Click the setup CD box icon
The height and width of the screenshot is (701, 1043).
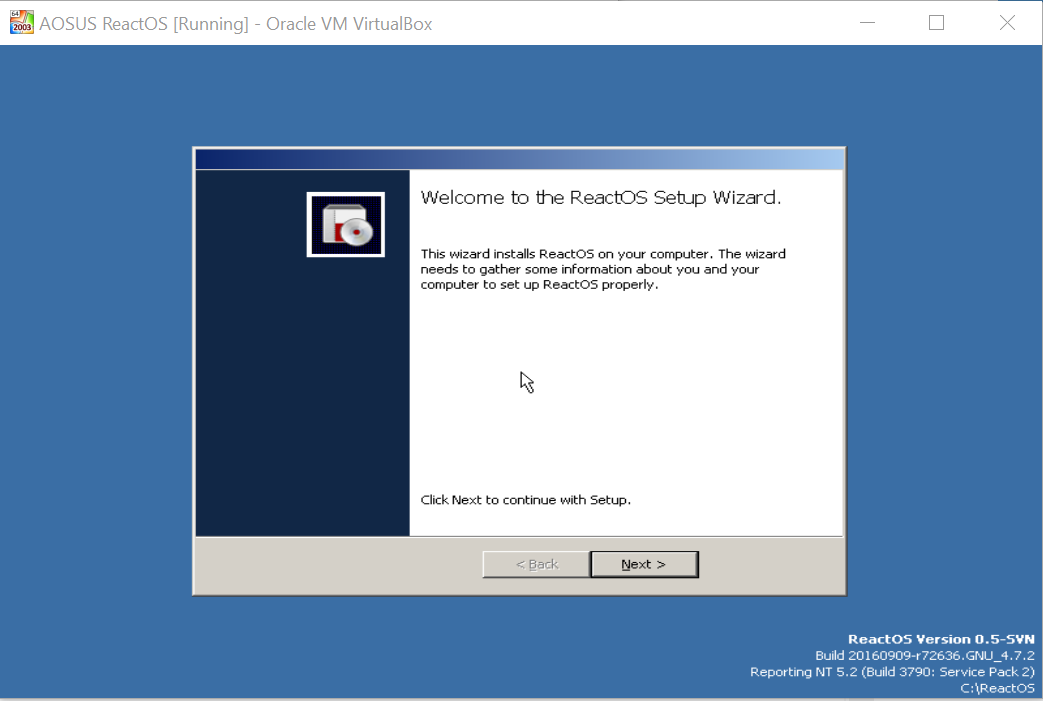tap(345, 224)
